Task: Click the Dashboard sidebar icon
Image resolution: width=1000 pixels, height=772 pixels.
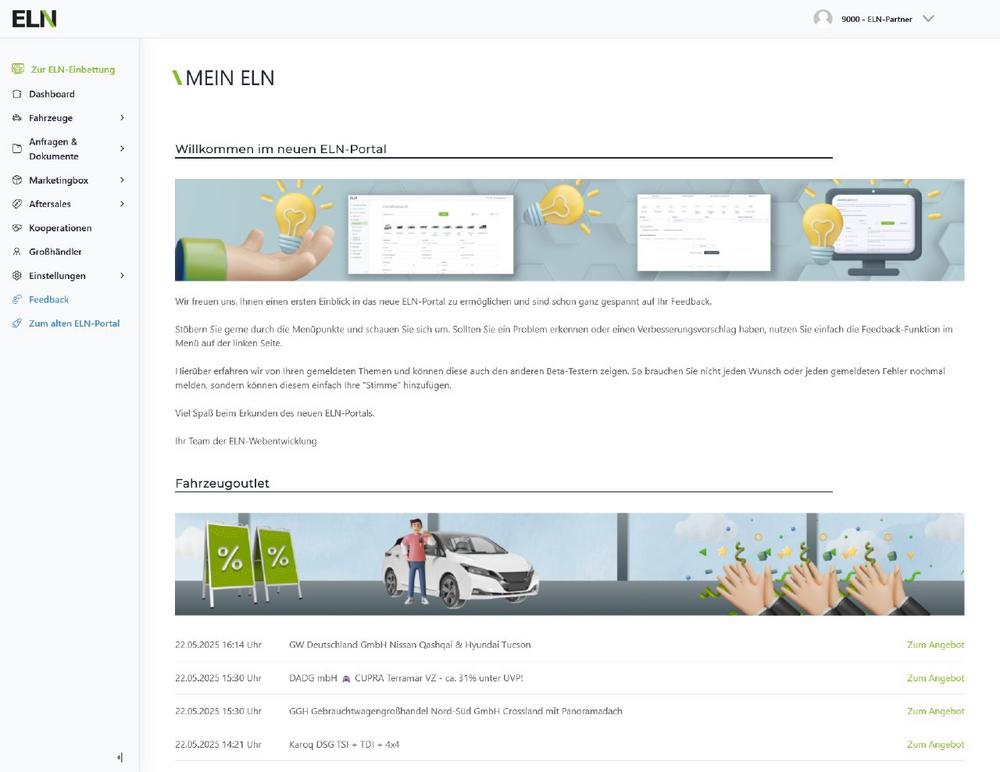Action: 17,94
